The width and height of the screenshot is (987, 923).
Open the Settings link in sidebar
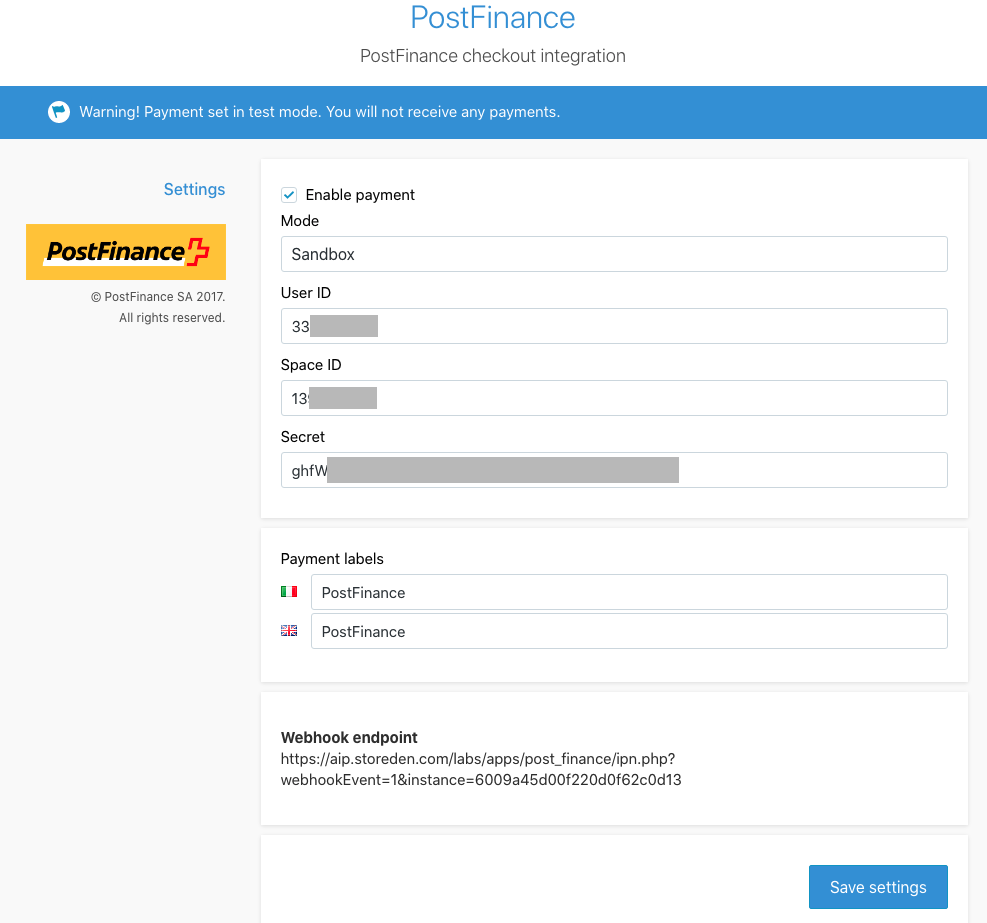(194, 189)
